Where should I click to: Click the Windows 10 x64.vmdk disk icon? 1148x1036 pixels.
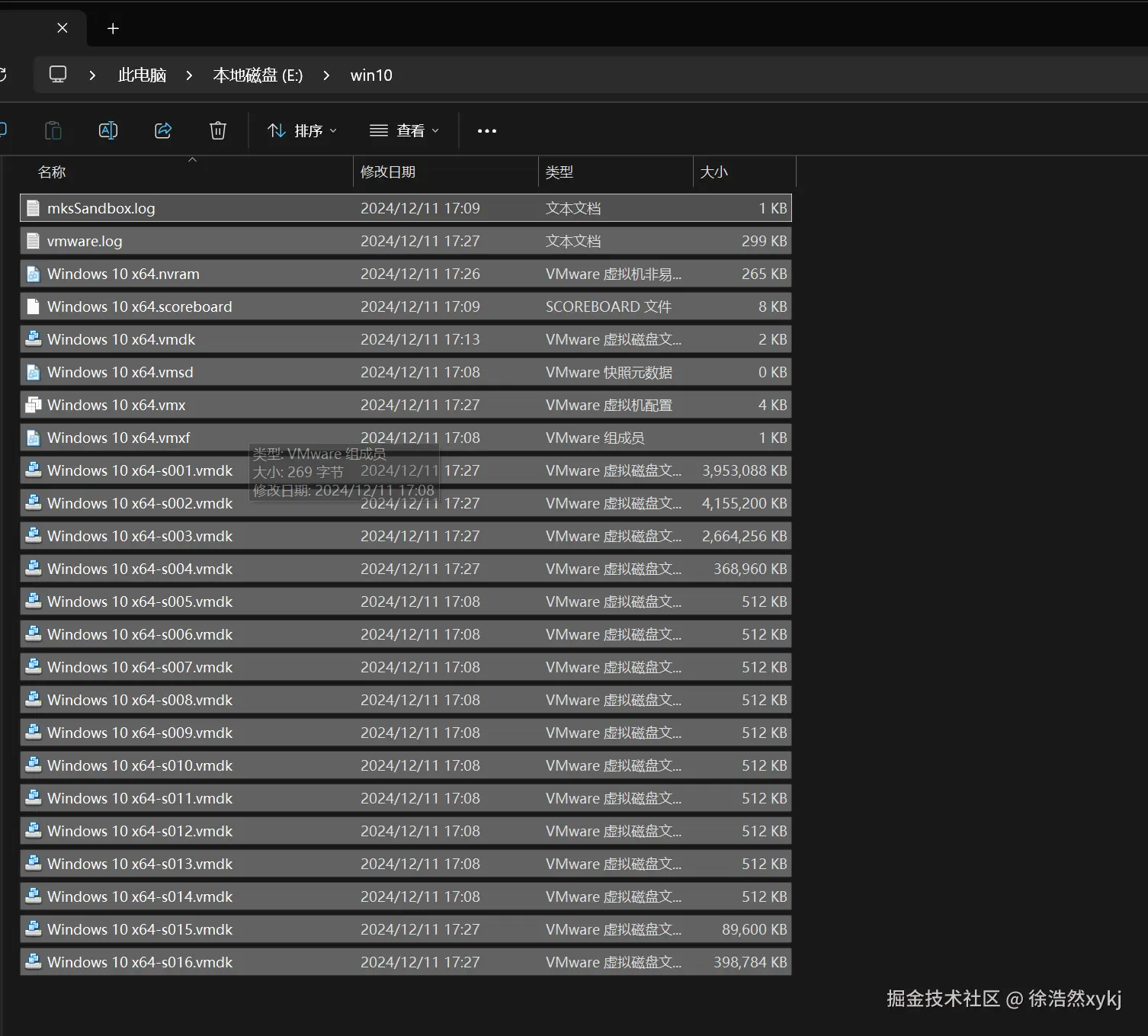coord(33,339)
